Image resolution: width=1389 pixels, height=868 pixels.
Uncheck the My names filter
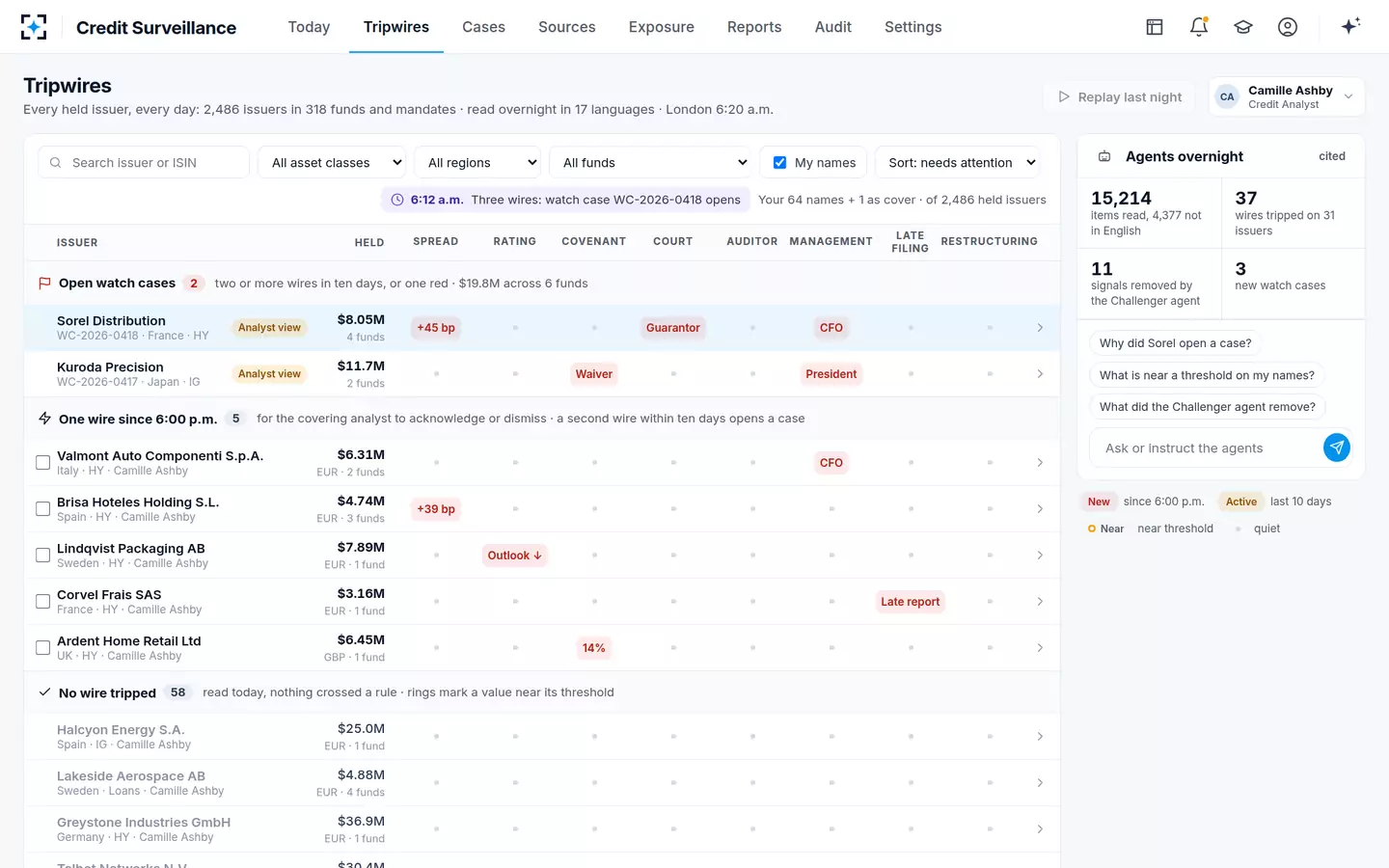click(779, 162)
